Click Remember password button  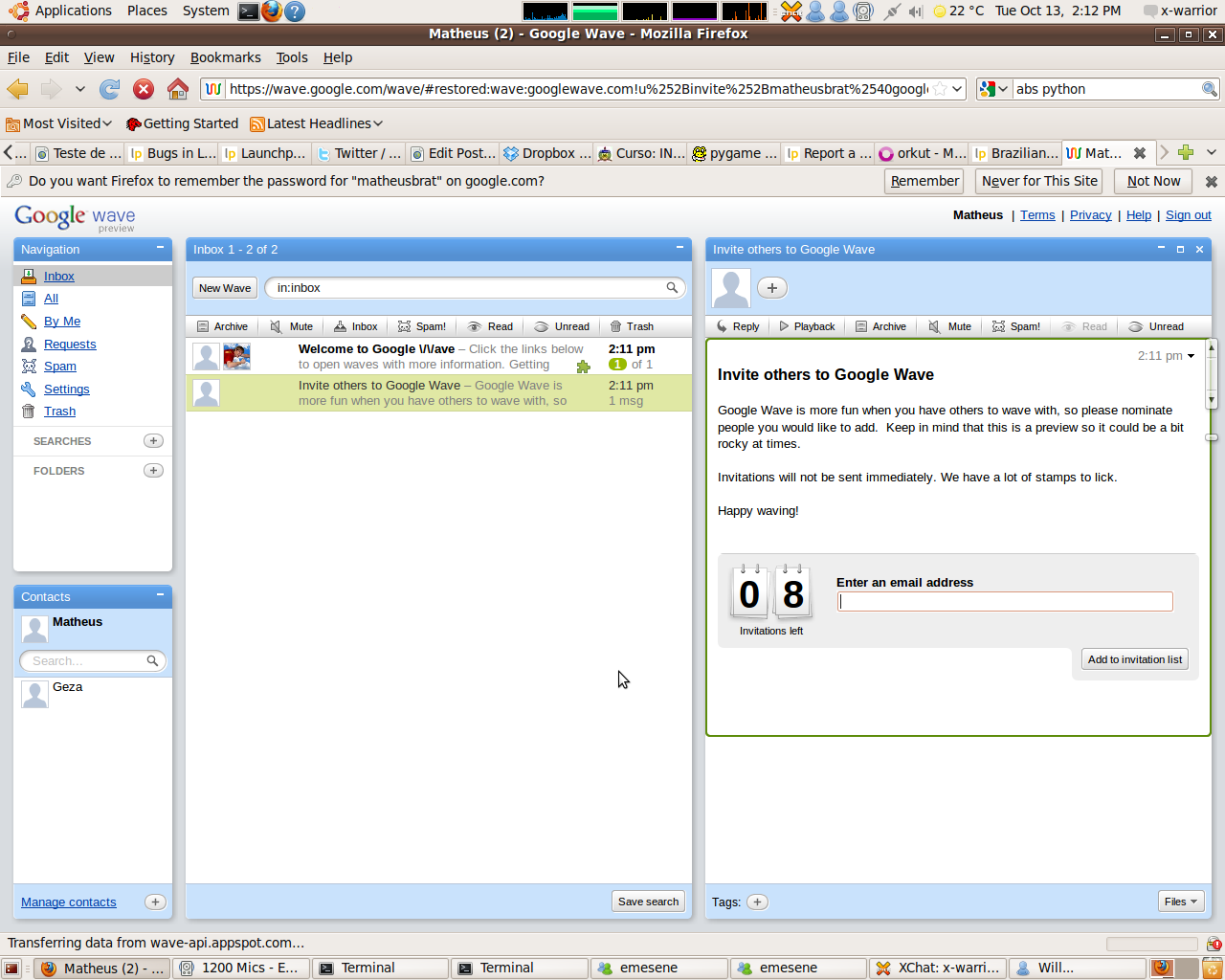click(x=924, y=181)
